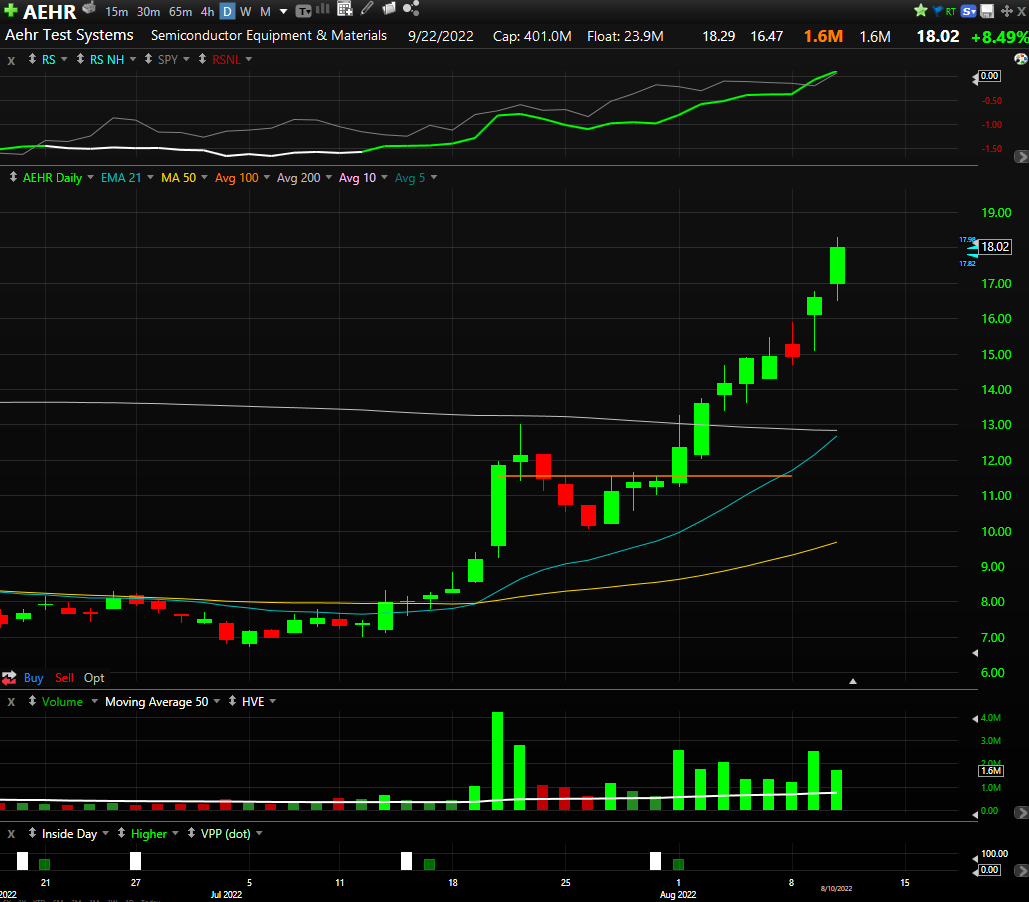Click the AEHR ticker symbol
This screenshot has width=1029, height=902.
50,11
